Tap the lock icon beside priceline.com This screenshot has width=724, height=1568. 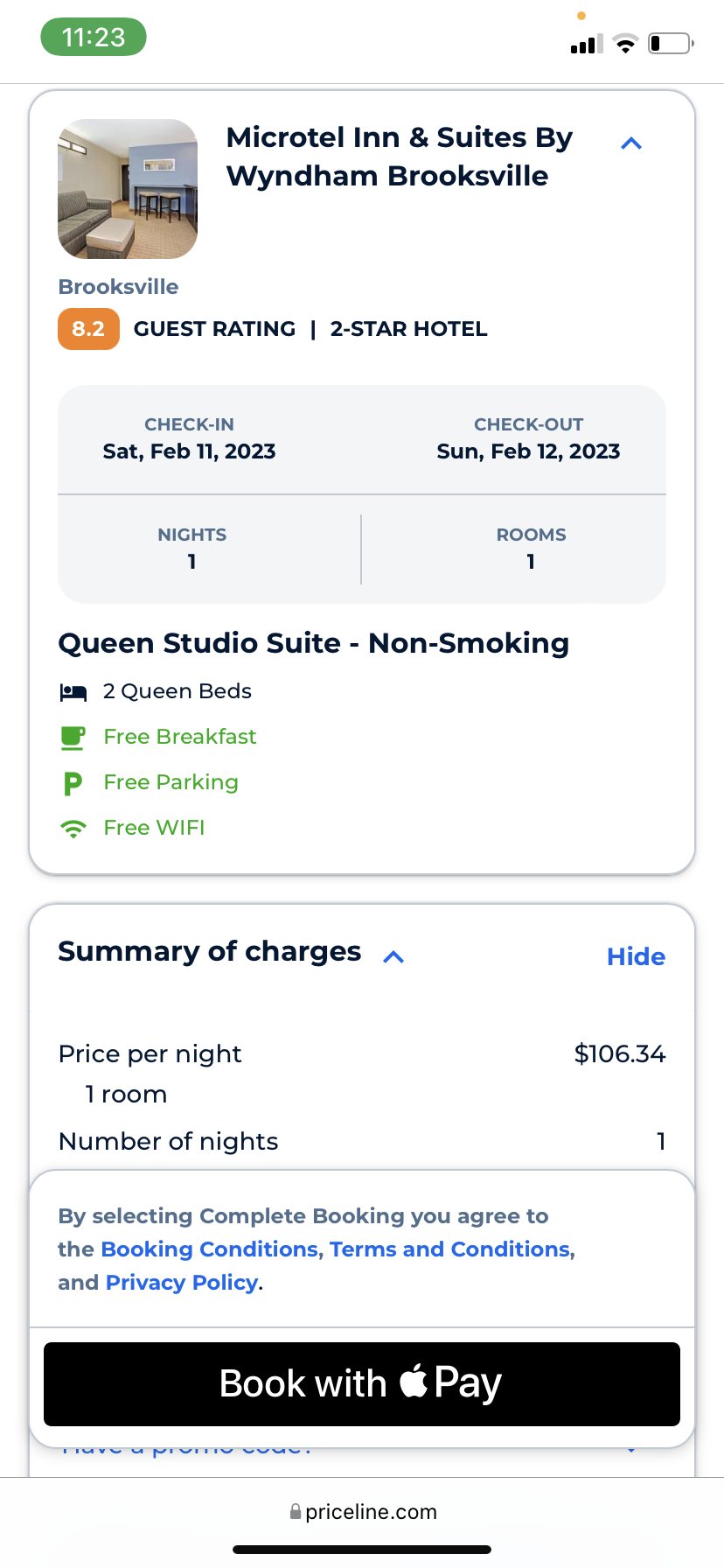tap(296, 1512)
